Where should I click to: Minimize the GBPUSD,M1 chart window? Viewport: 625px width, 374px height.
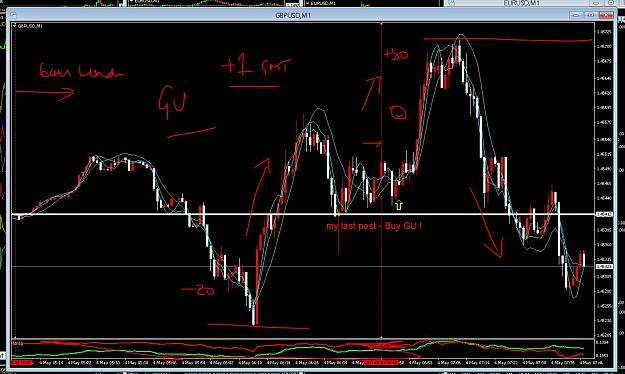576,15
